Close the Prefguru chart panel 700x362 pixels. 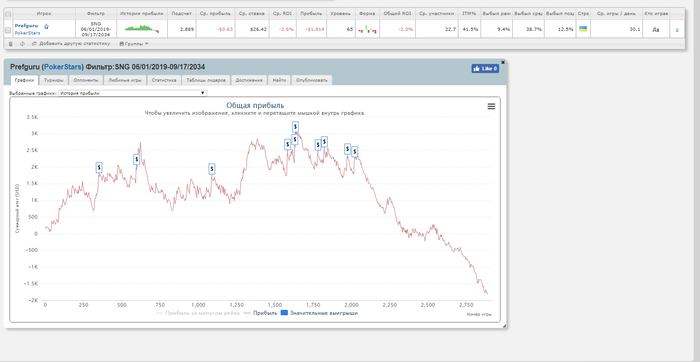[x=503, y=62]
